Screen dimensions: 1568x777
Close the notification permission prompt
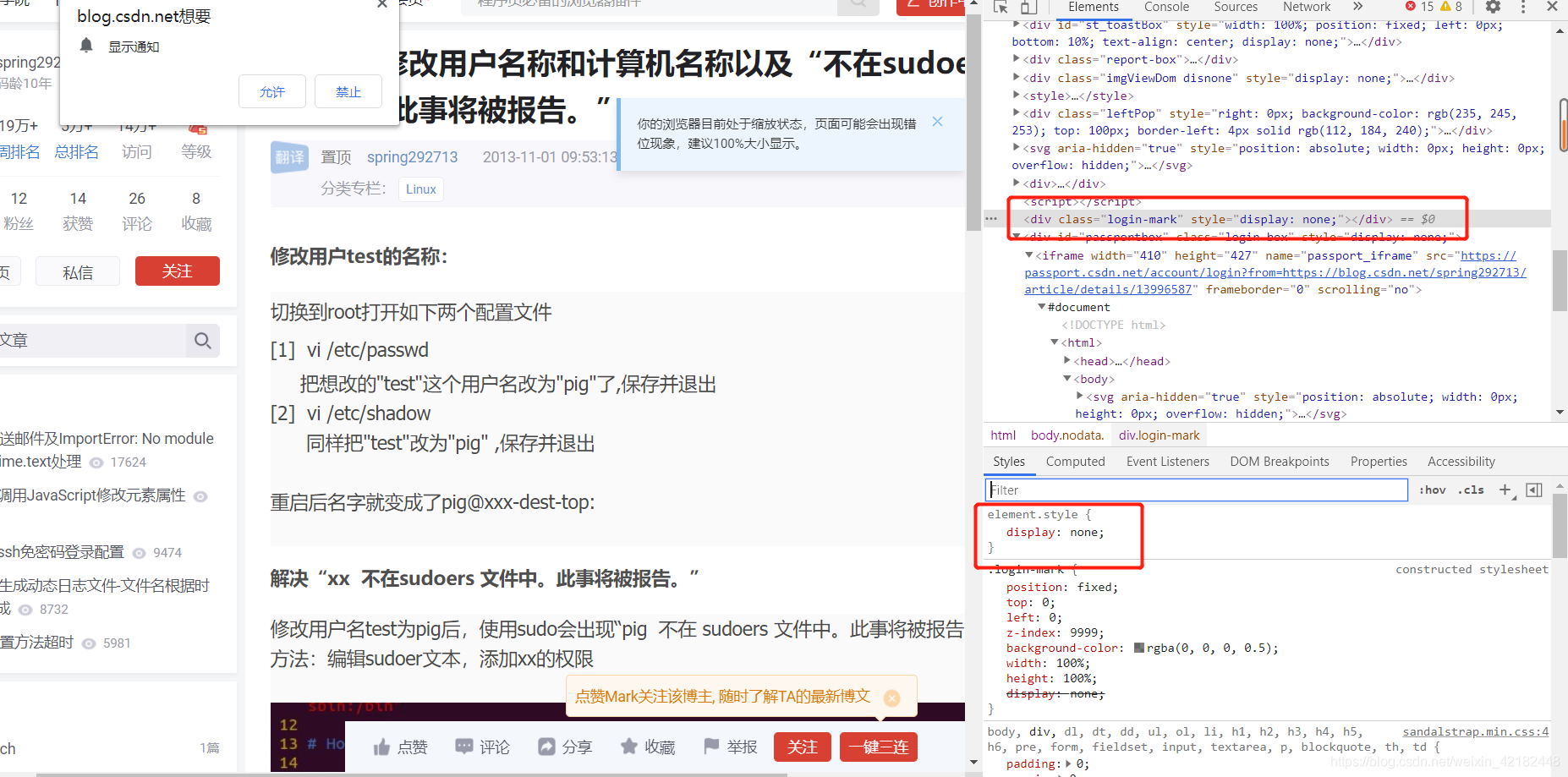click(382, 4)
